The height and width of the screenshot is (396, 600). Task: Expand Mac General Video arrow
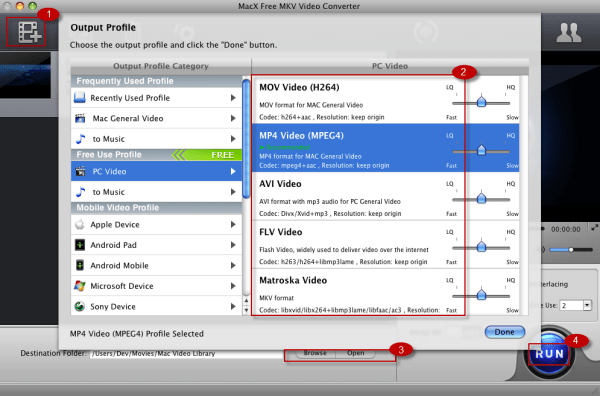click(x=233, y=118)
